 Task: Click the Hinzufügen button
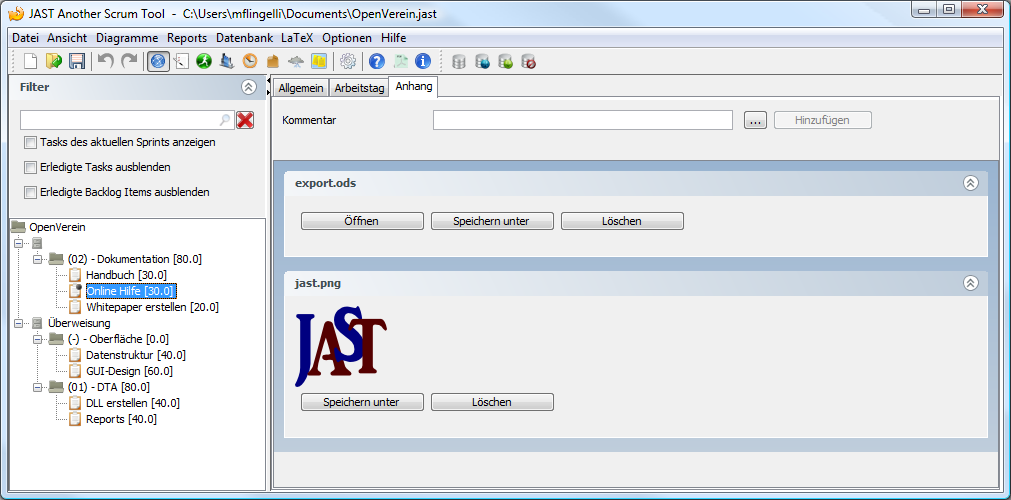(x=823, y=120)
